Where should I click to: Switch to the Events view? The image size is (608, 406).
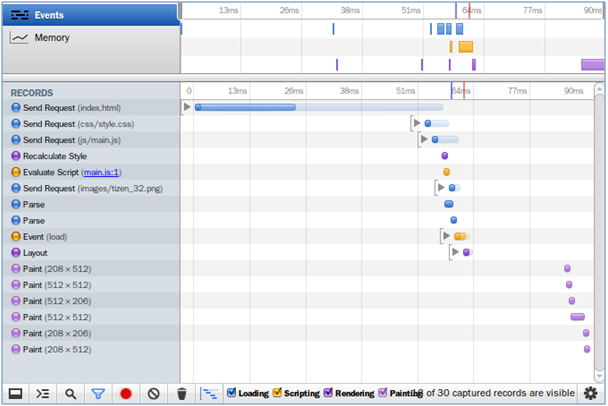point(90,15)
